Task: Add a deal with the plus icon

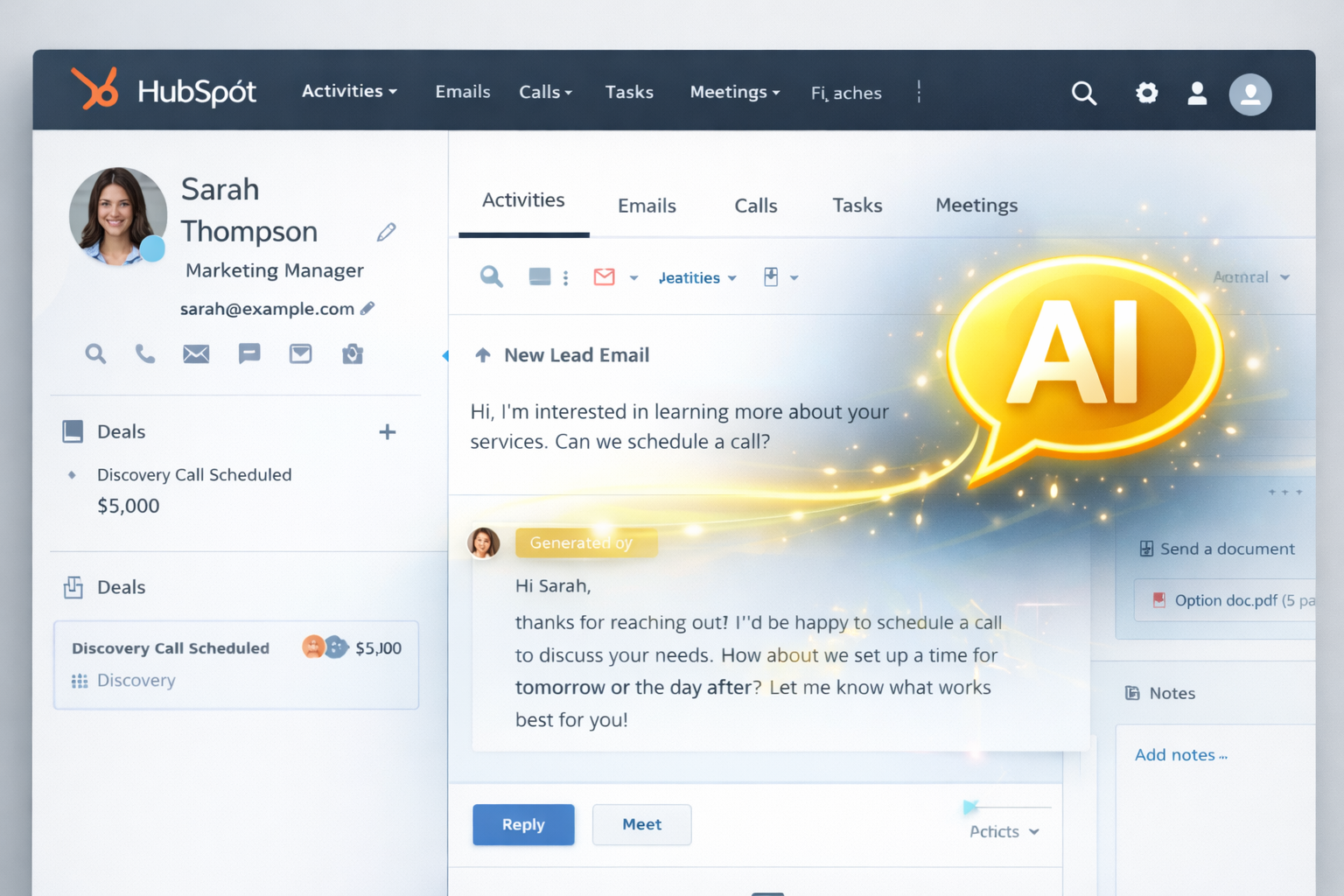Action: [387, 432]
